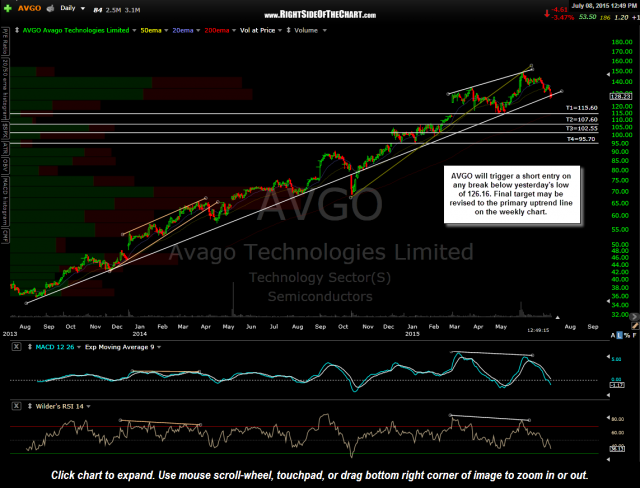
Task: Select the OBV side tab
Action: click(5, 166)
